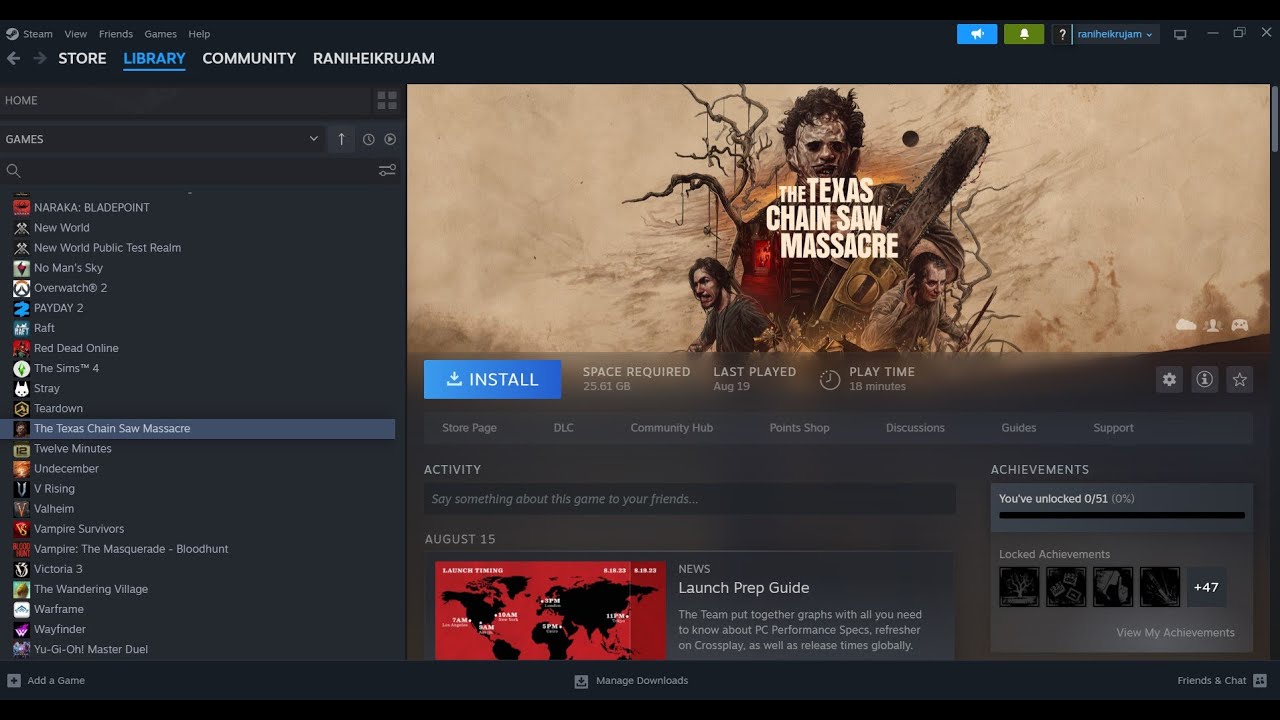Screen dimensions: 1280x720
Task: Click the Steam Cloud icon on banner
Action: tap(1186, 325)
